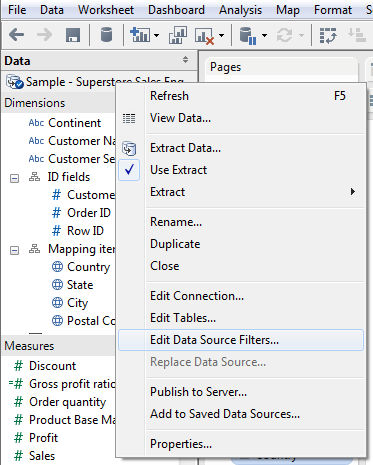Click the Abc icon beside Continent

[x=36, y=123]
